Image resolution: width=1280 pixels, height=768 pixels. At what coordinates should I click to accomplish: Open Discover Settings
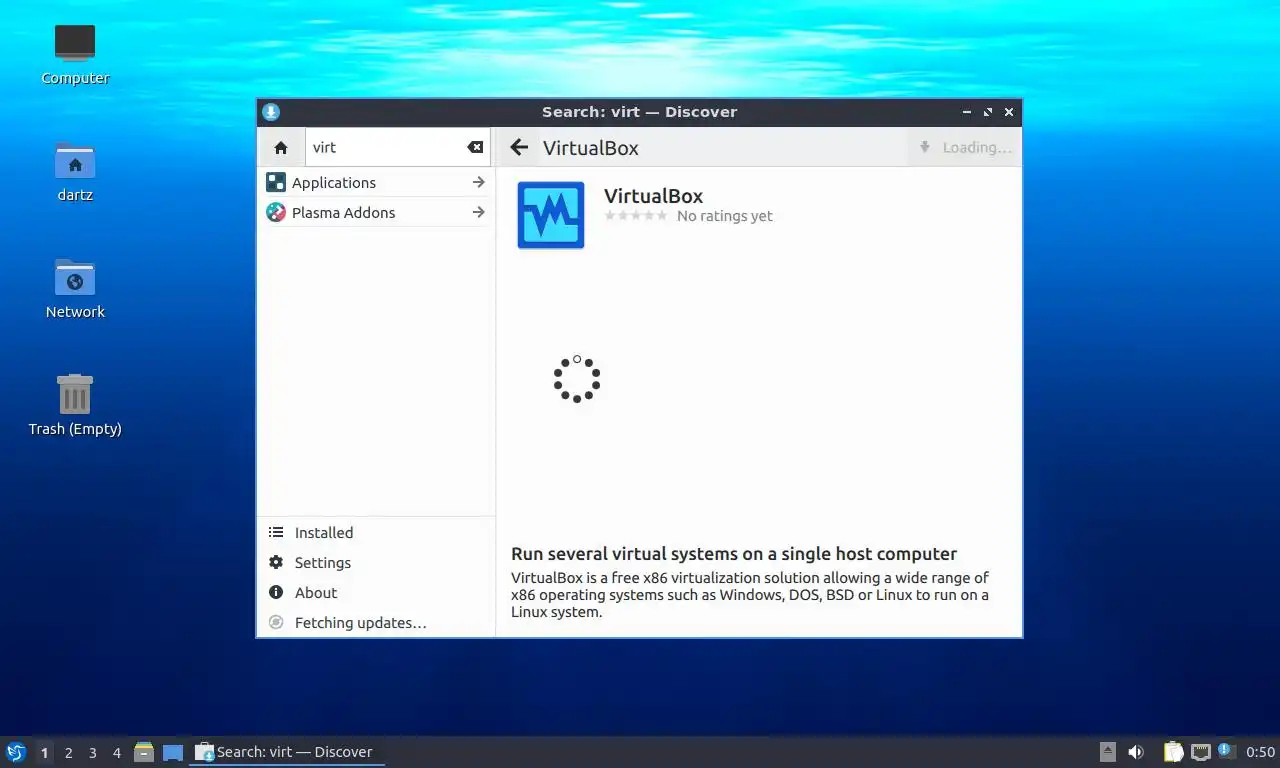point(375,563)
